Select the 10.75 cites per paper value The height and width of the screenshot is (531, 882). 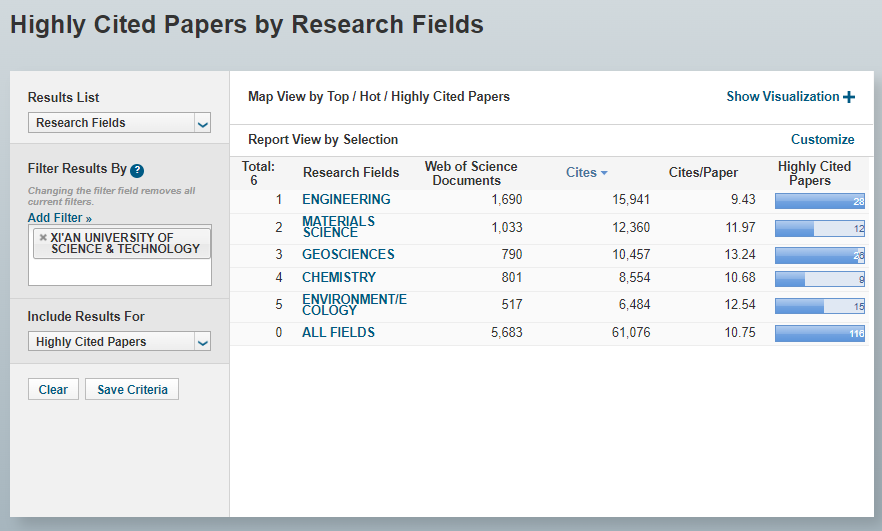pos(740,332)
